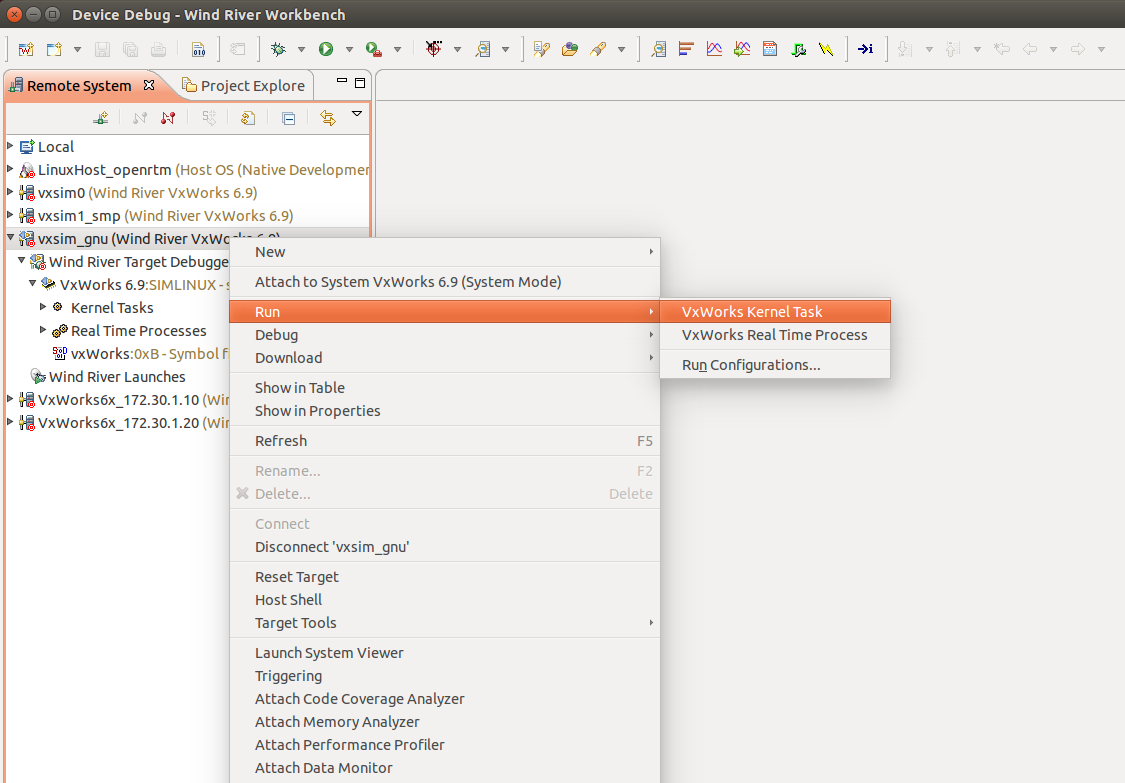
Task: Click the Define New Connection icon
Action: (x=101, y=118)
